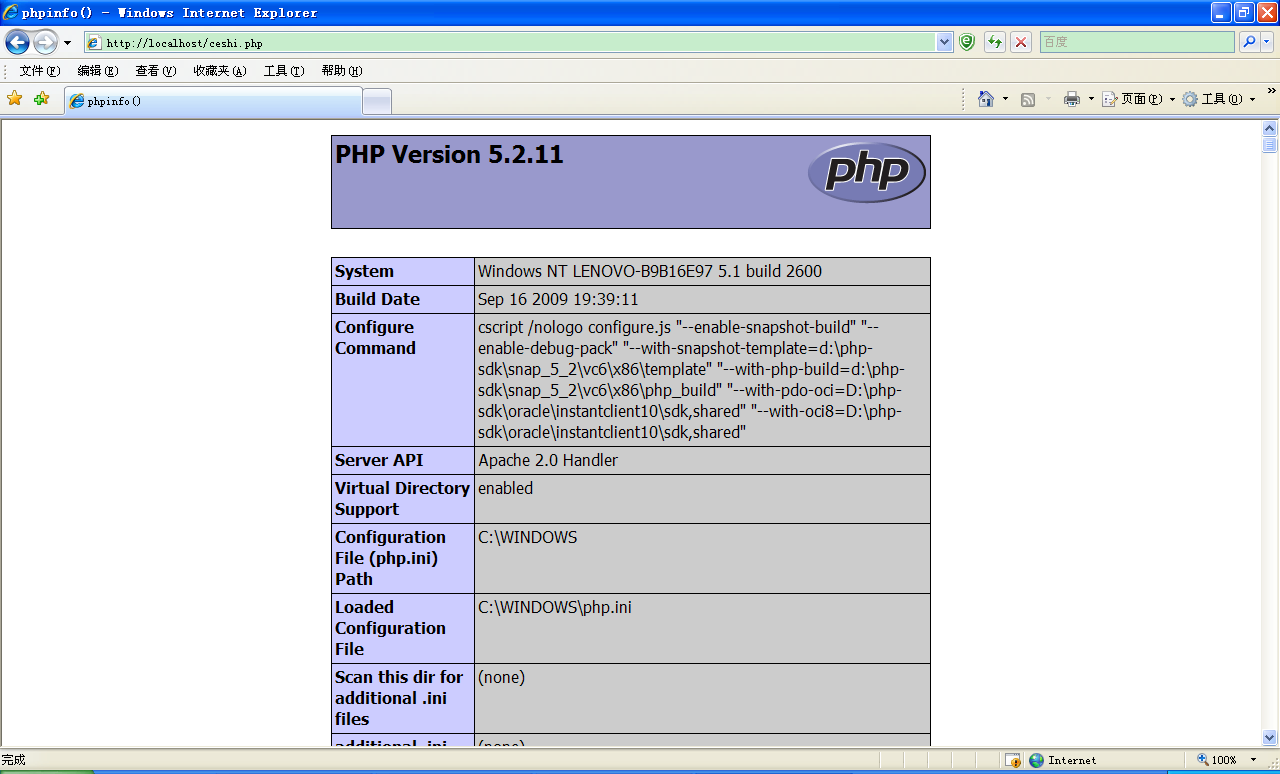Click the vertical scrollbar up arrow
Image resolution: width=1280 pixels, height=774 pixels.
(x=1270, y=129)
